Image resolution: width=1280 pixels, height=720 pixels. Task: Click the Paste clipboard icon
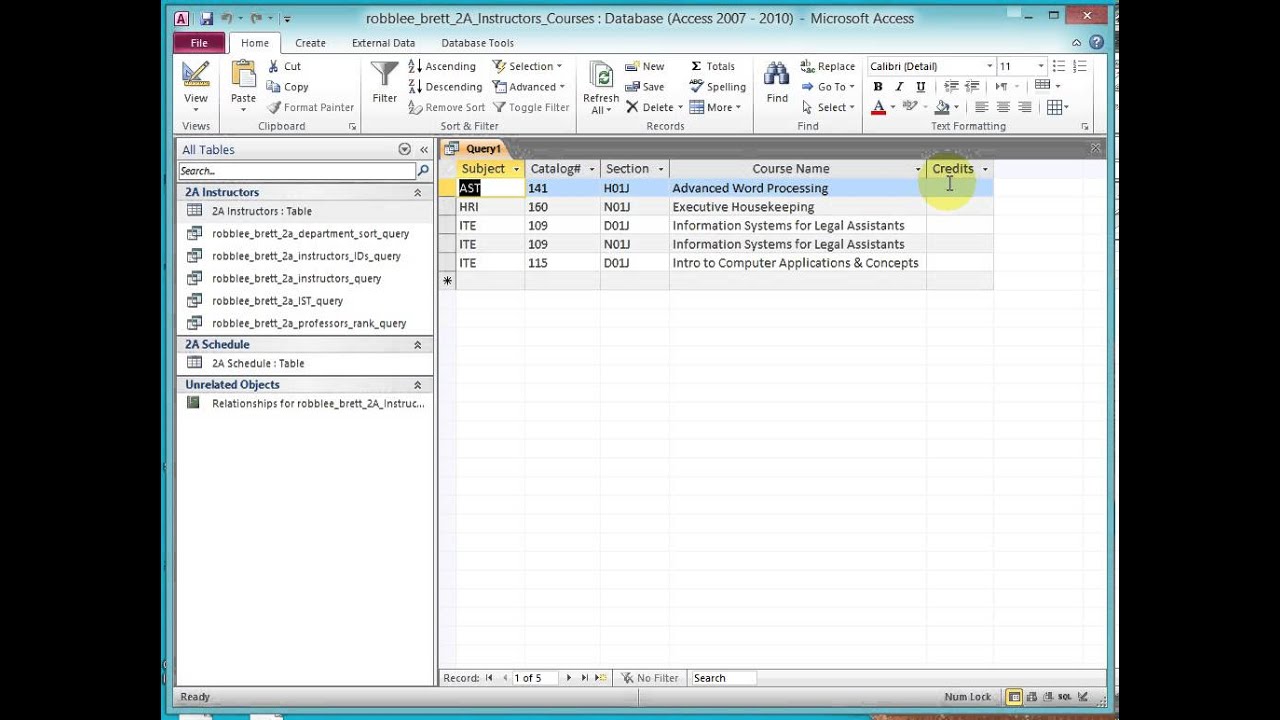coord(243,74)
